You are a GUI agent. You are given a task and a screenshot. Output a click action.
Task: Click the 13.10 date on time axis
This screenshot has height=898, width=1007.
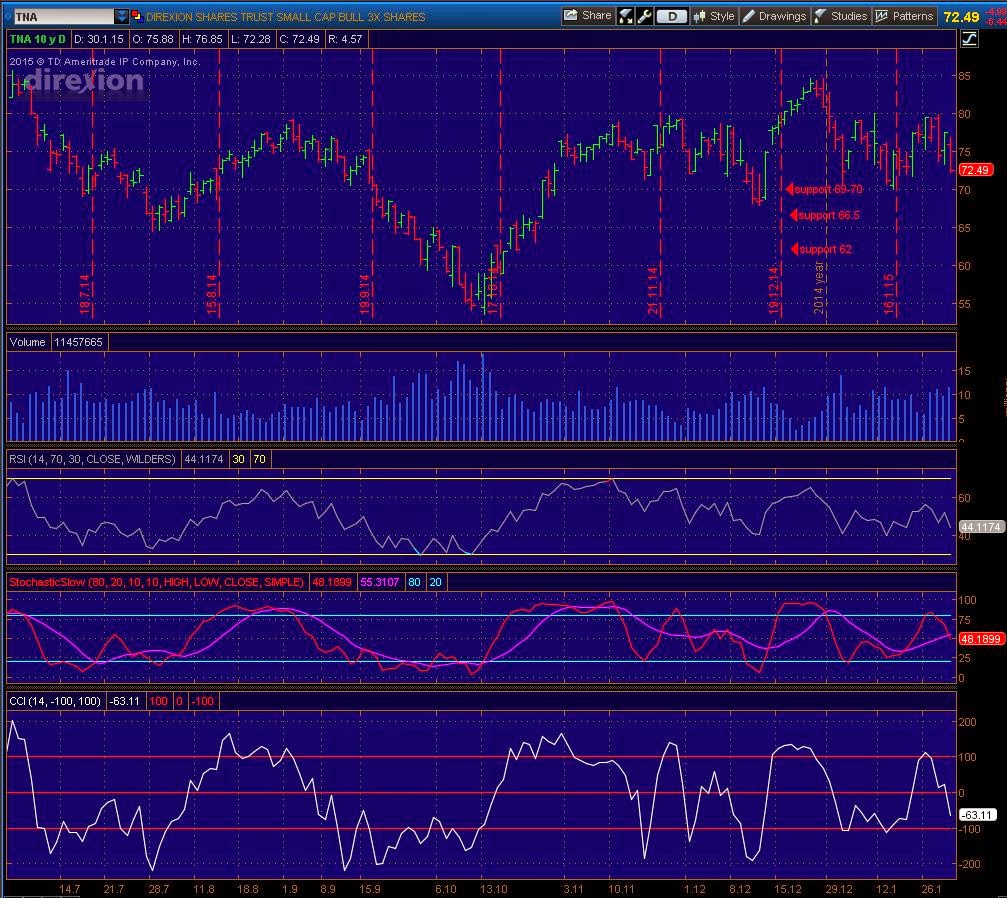tap(493, 890)
